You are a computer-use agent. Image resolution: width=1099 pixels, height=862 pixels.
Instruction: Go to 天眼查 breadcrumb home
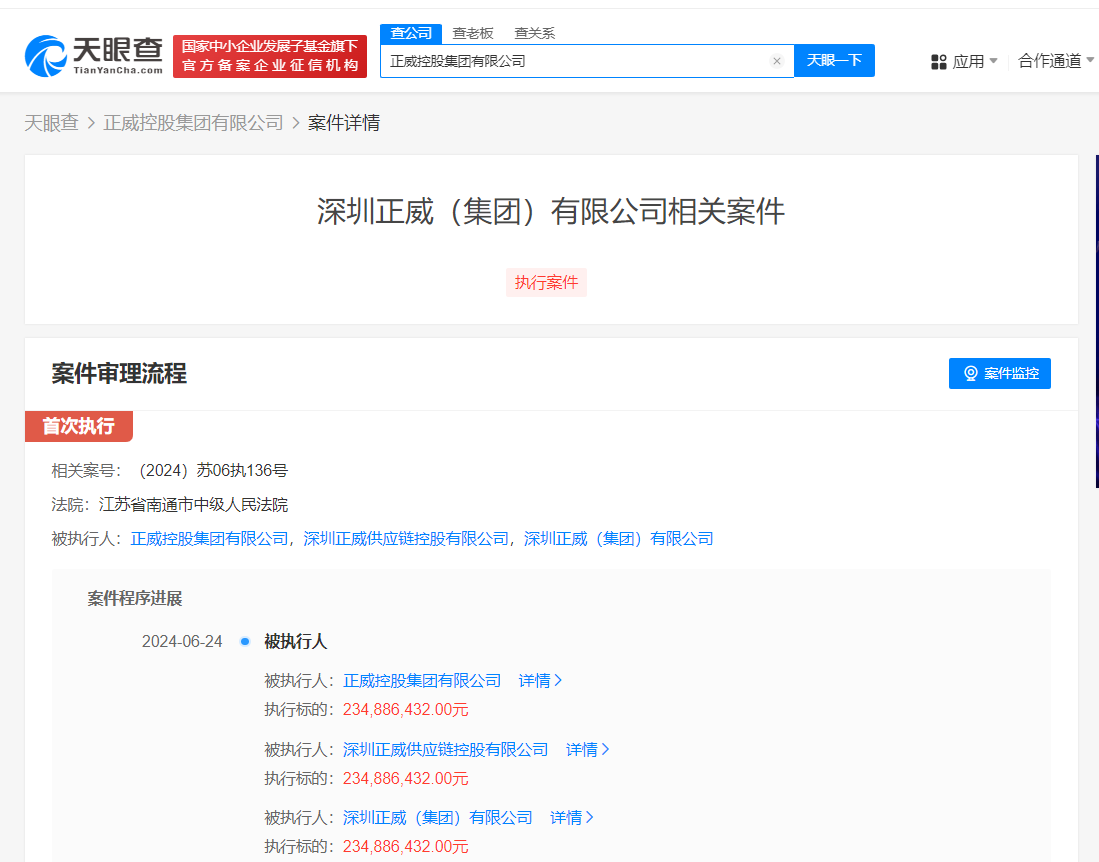51,123
